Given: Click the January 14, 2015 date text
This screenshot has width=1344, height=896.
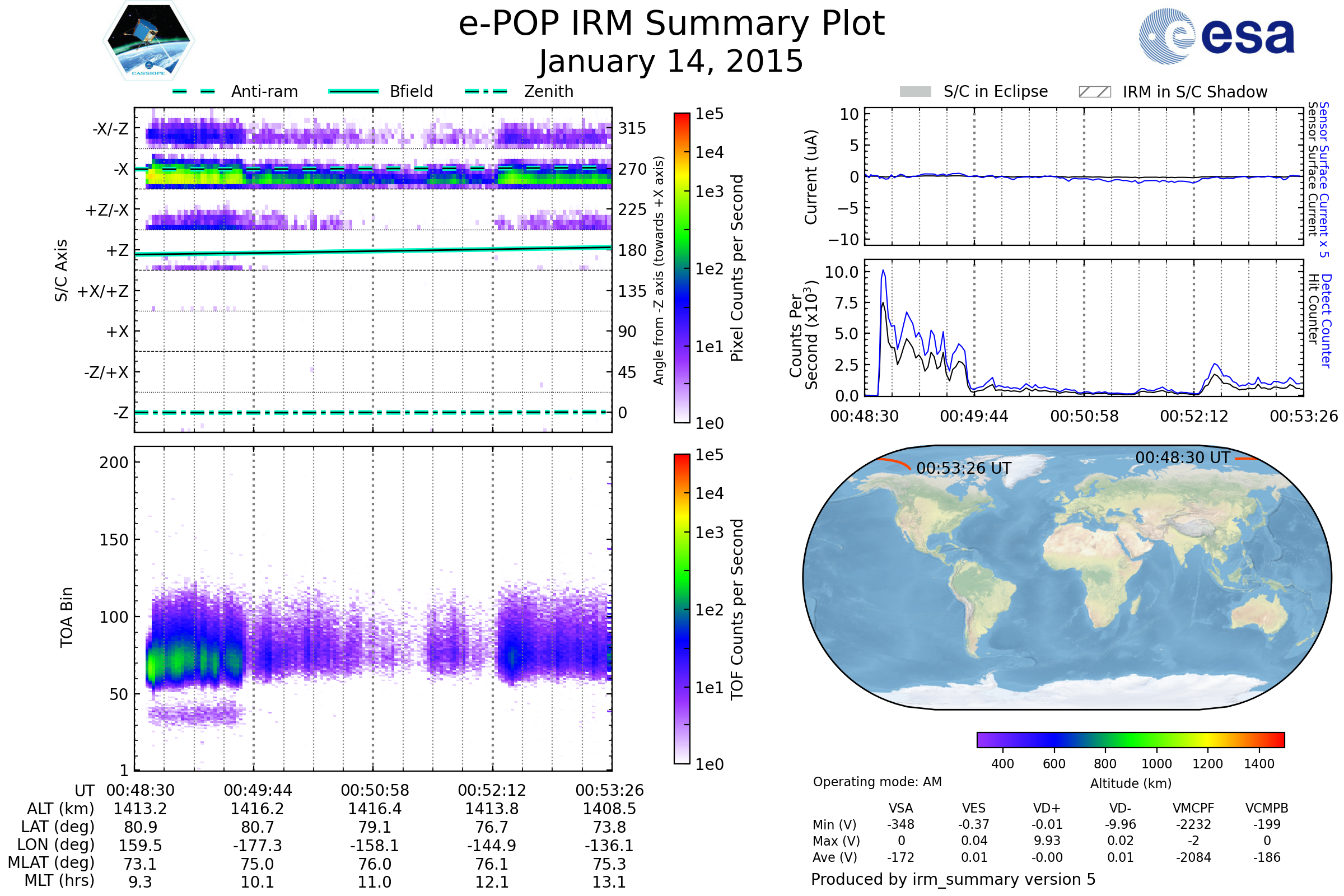Looking at the screenshot, I should click(671, 62).
